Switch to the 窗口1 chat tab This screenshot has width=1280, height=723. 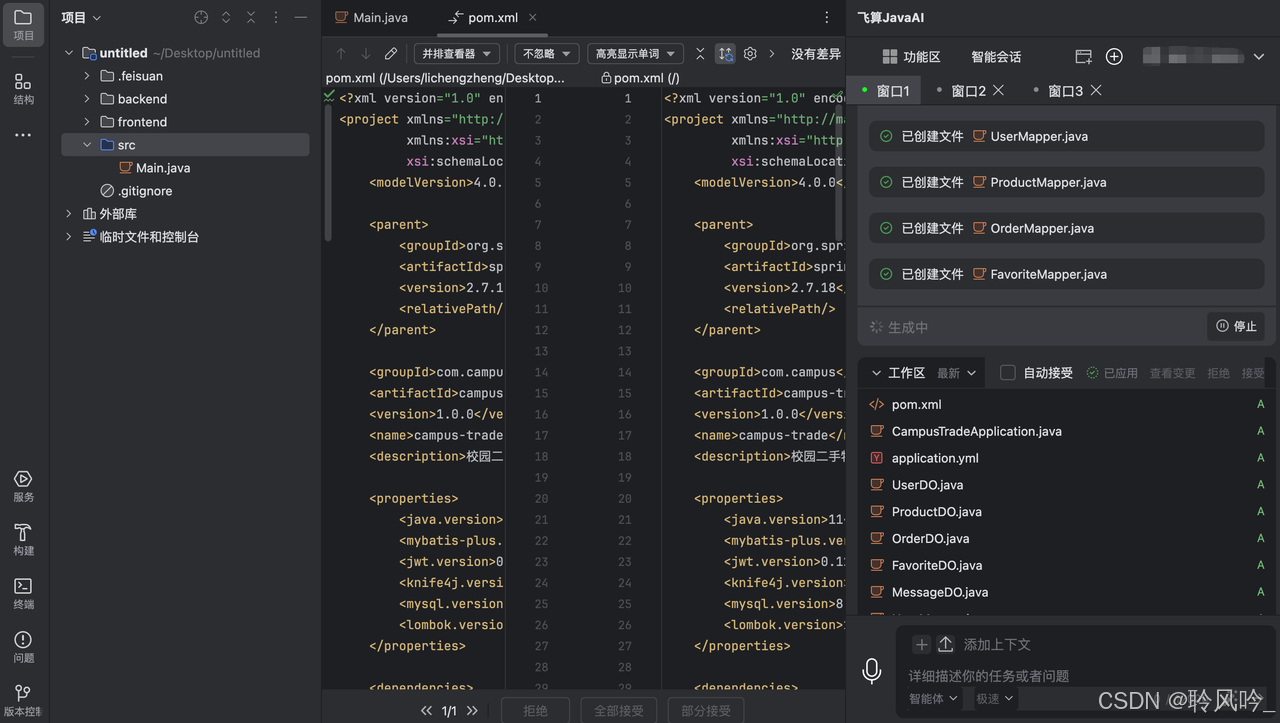coord(885,91)
